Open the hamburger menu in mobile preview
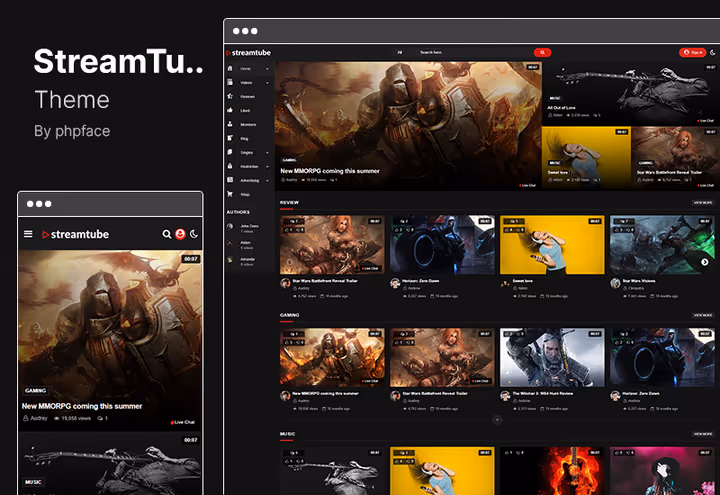 pyautogui.click(x=28, y=234)
